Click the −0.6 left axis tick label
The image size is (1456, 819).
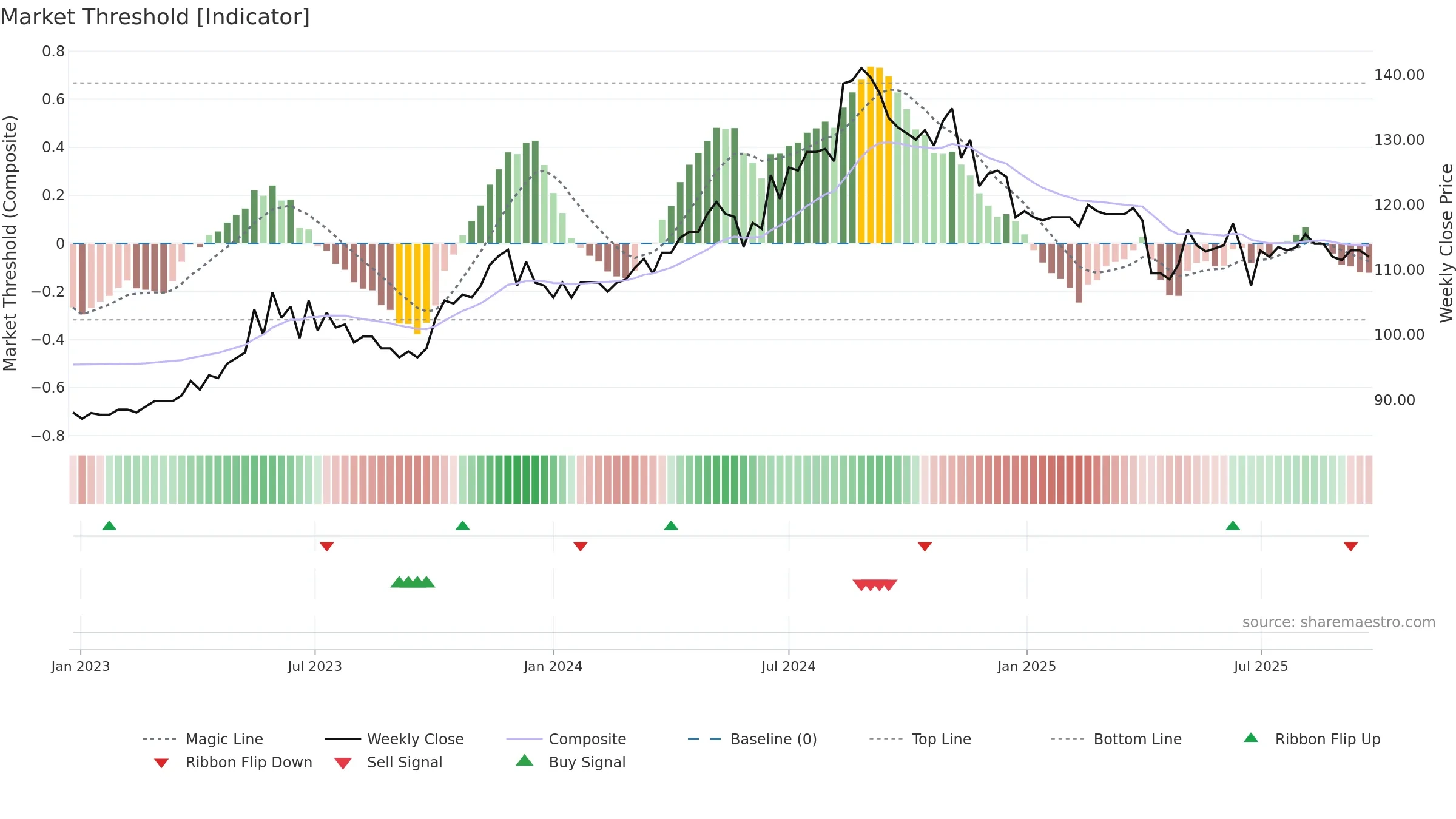tap(48, 388)
